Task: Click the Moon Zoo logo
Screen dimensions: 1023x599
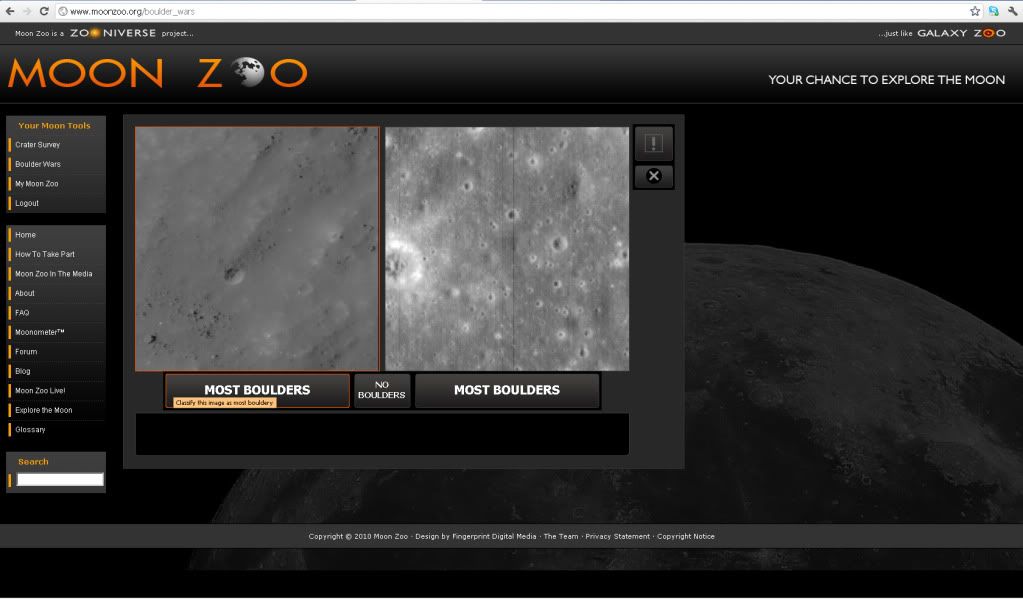Action: [x=158, y=72]
